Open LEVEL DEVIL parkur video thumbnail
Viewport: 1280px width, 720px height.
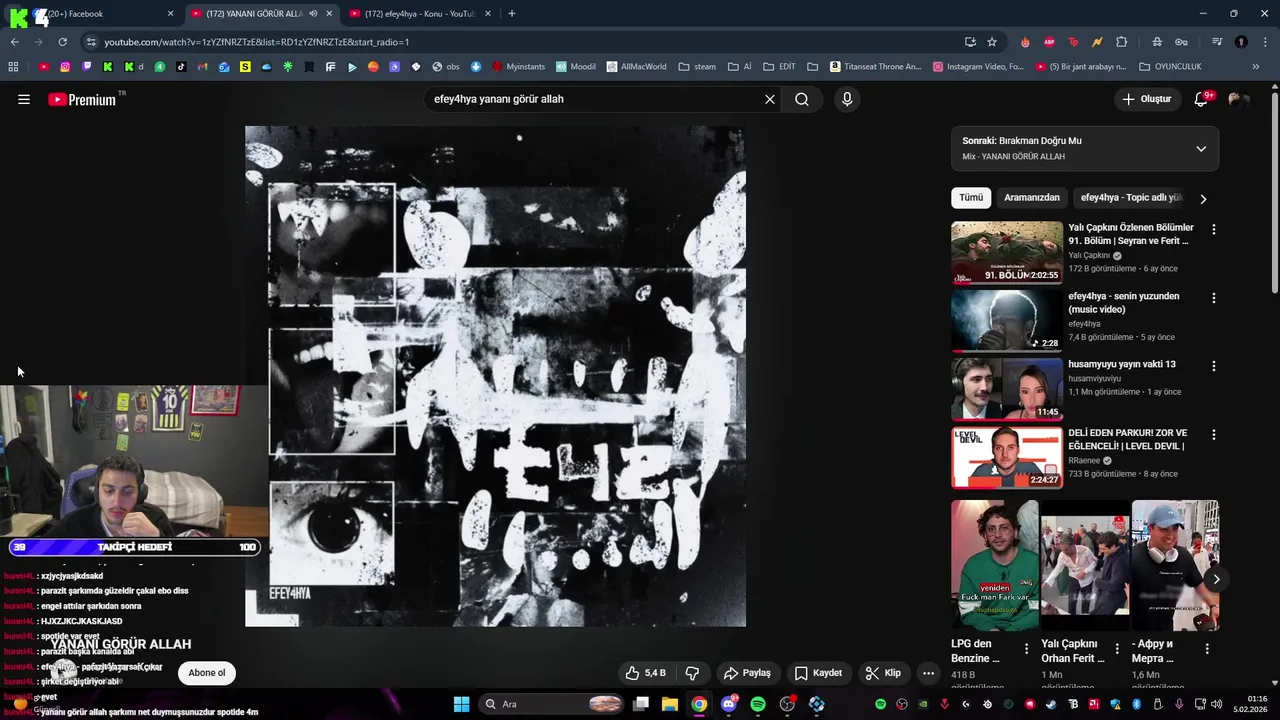pyautogui.click(x=1007, y=458)
